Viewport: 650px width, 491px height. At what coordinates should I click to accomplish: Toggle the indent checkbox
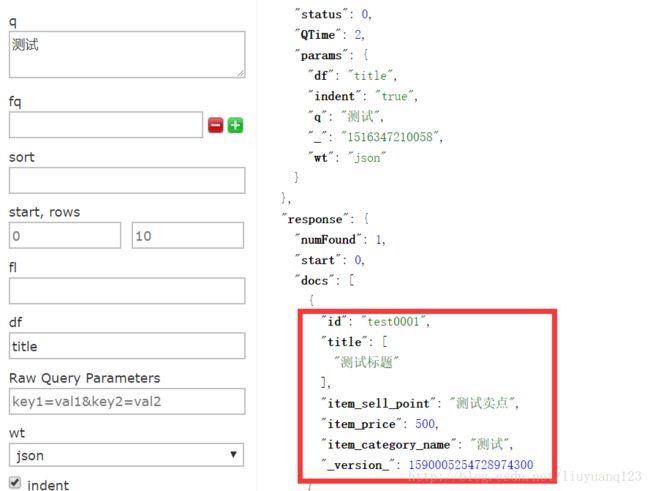(15, 483)
